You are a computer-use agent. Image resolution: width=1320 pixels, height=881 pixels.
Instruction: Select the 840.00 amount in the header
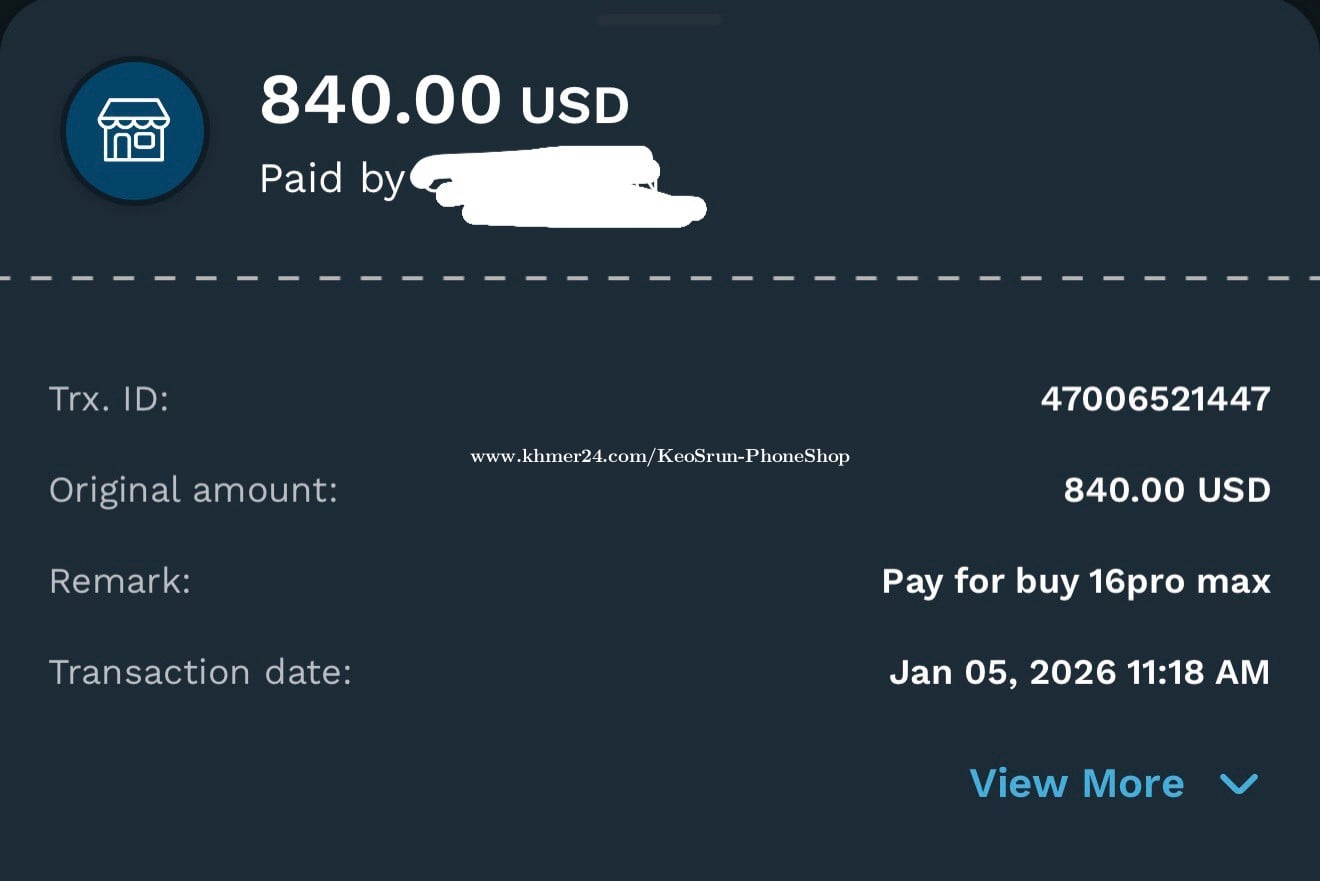(380, 100)
